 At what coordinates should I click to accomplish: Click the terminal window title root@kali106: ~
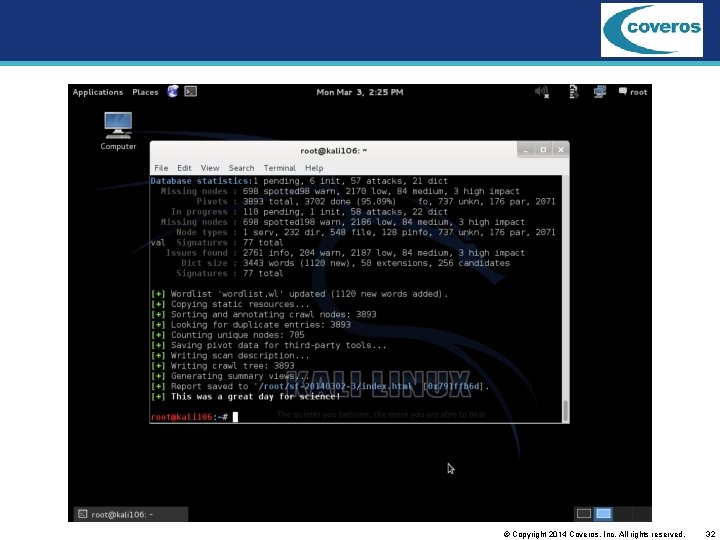333,151
